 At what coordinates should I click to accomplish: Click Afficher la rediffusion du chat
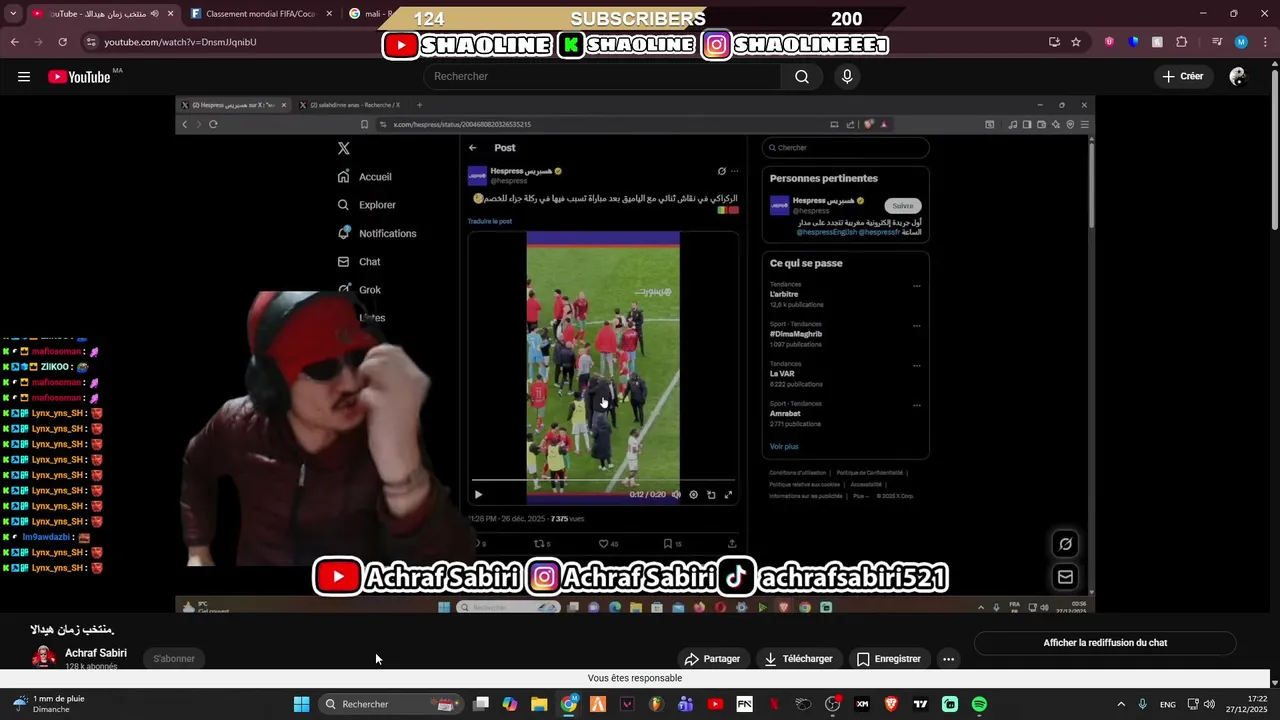pyautogui.click(x=1105, y=643)
